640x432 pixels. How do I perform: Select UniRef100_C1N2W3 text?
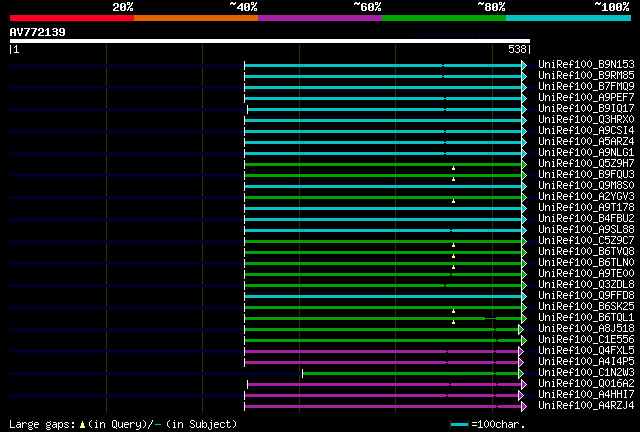click(586, 373)
